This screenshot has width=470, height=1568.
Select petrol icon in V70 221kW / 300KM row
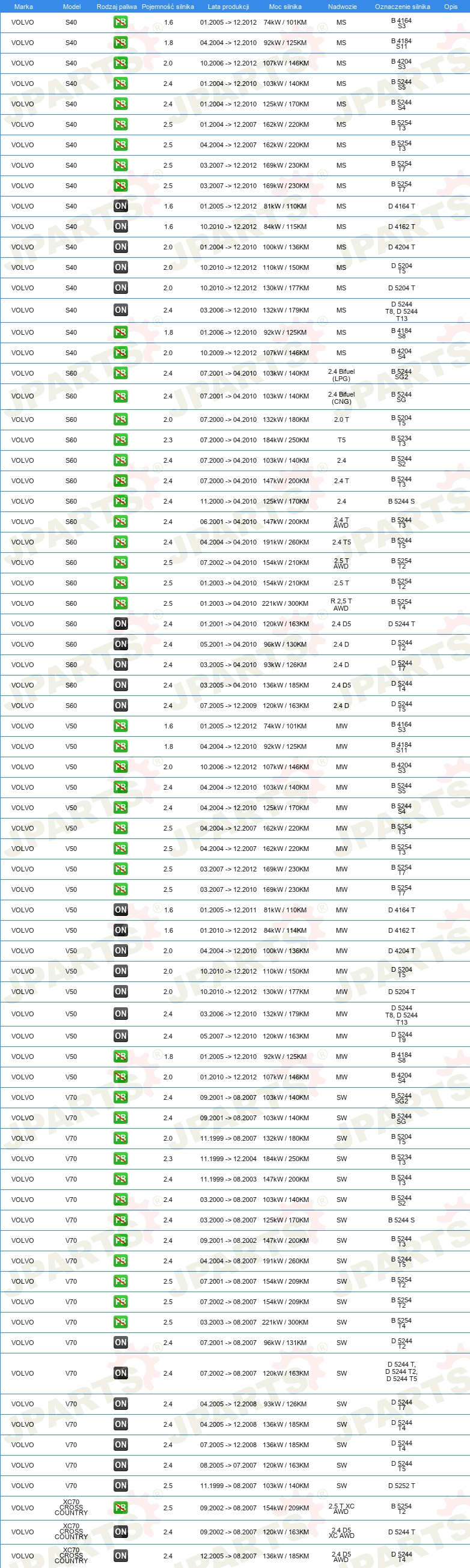point(121,1322)
